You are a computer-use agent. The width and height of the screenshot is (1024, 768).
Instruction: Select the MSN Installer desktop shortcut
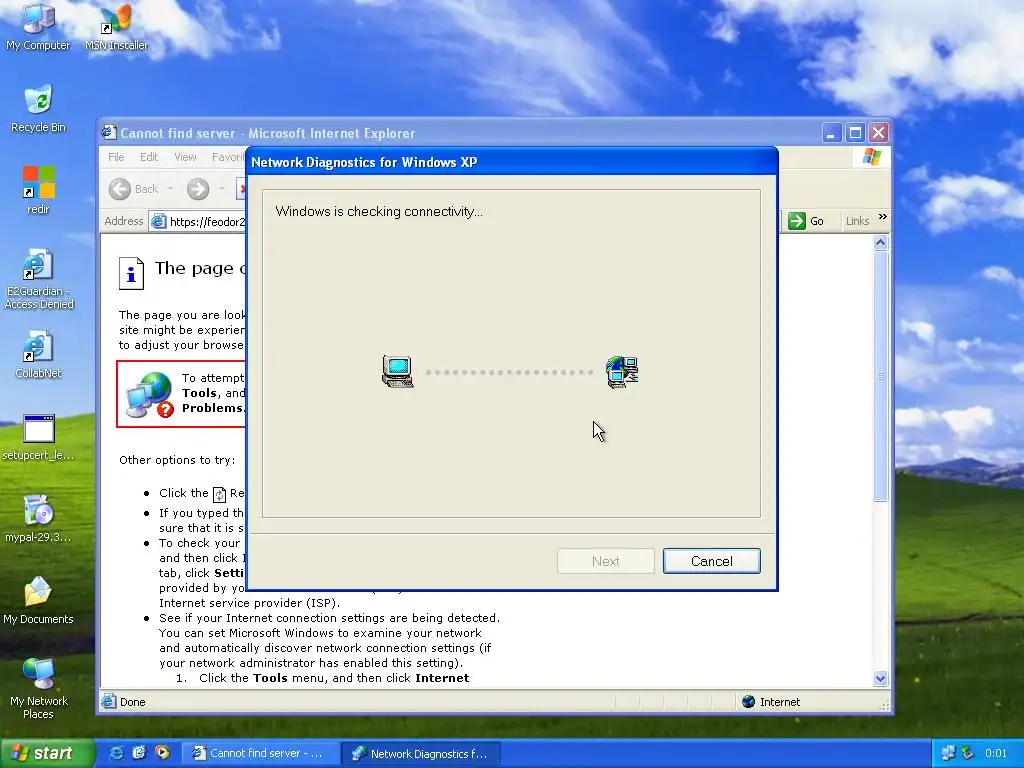coord(116,26)
